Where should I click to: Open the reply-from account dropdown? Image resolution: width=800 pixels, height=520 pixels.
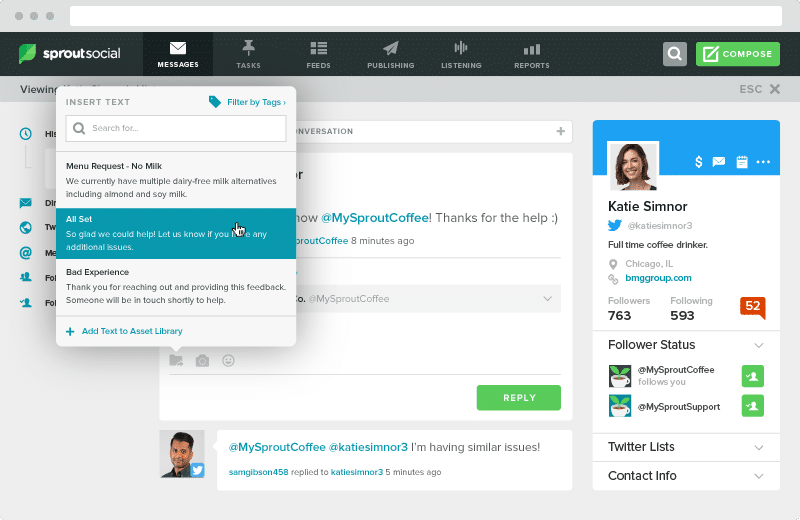(547, 298)
